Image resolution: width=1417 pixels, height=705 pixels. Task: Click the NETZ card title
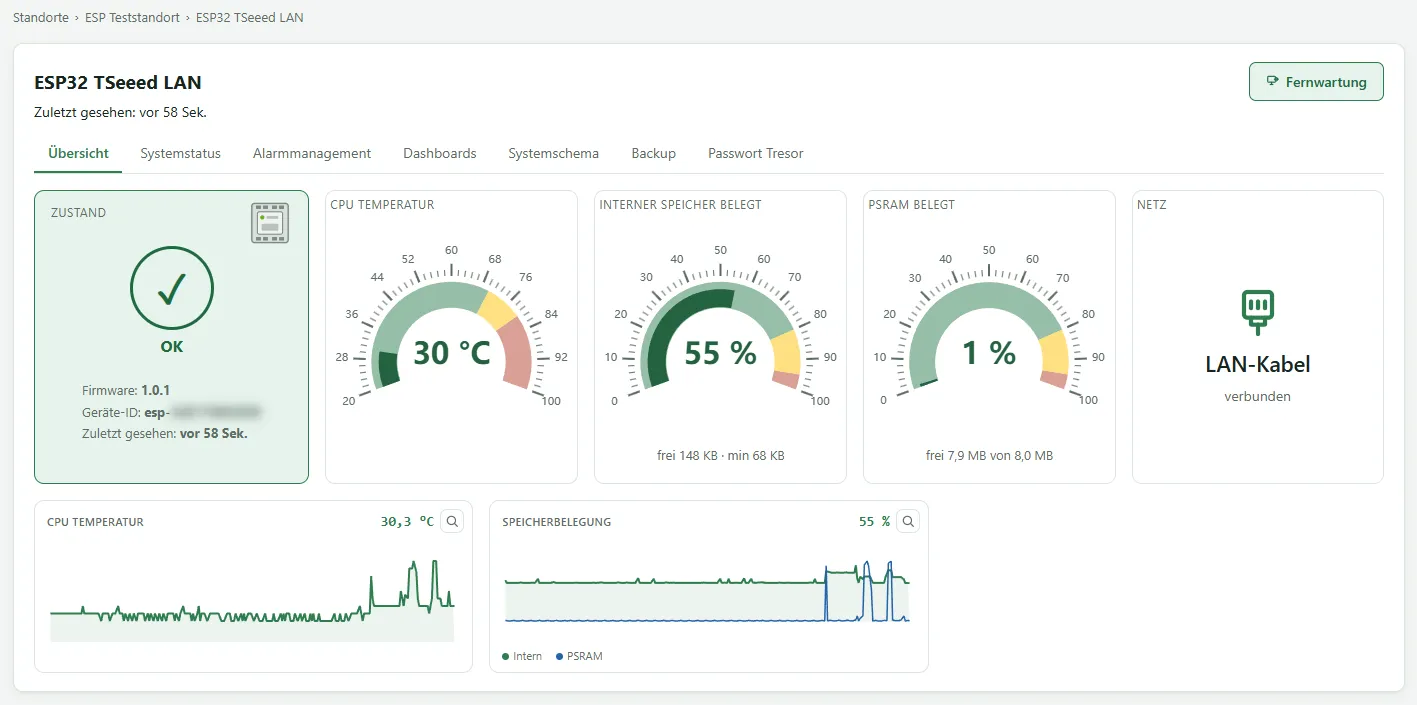1152,205
